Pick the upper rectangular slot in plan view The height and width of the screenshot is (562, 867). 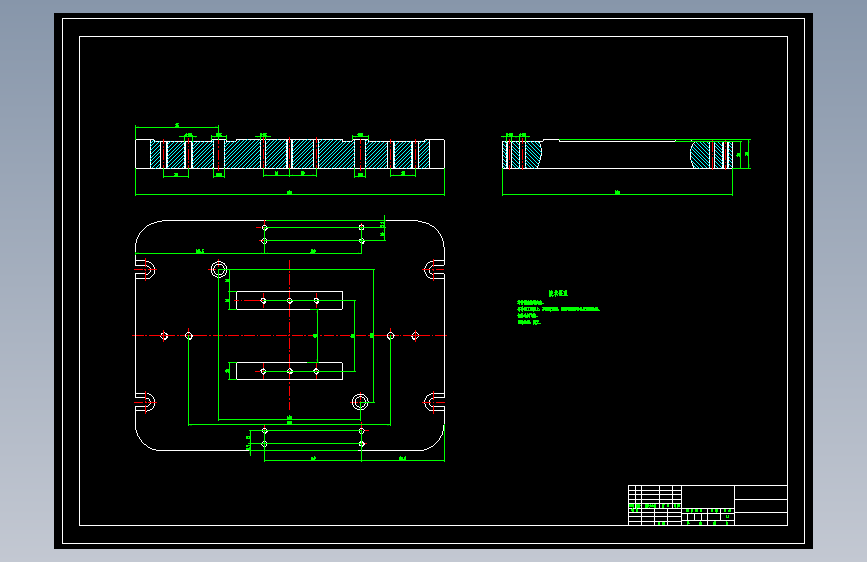click(289, 300)
